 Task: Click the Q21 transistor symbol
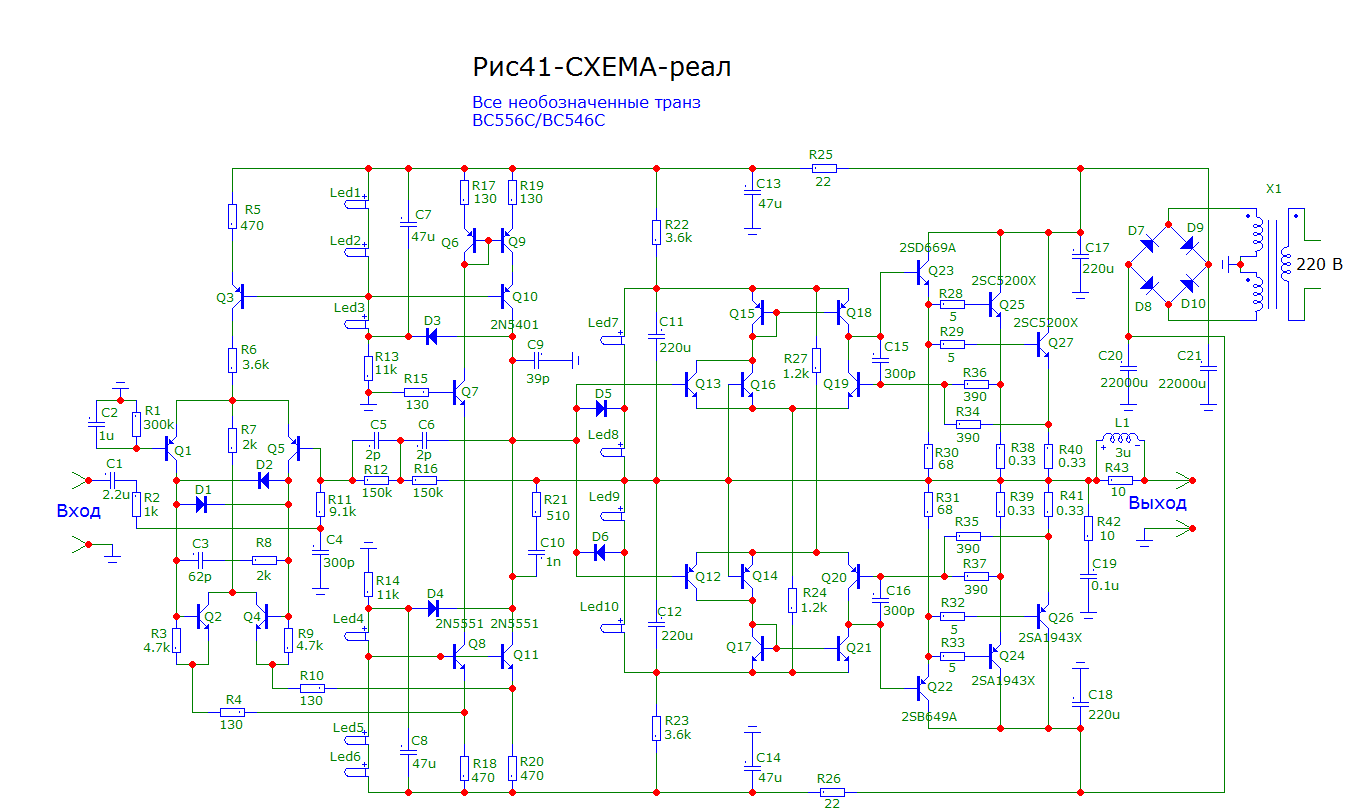click(x=844, y=648)
